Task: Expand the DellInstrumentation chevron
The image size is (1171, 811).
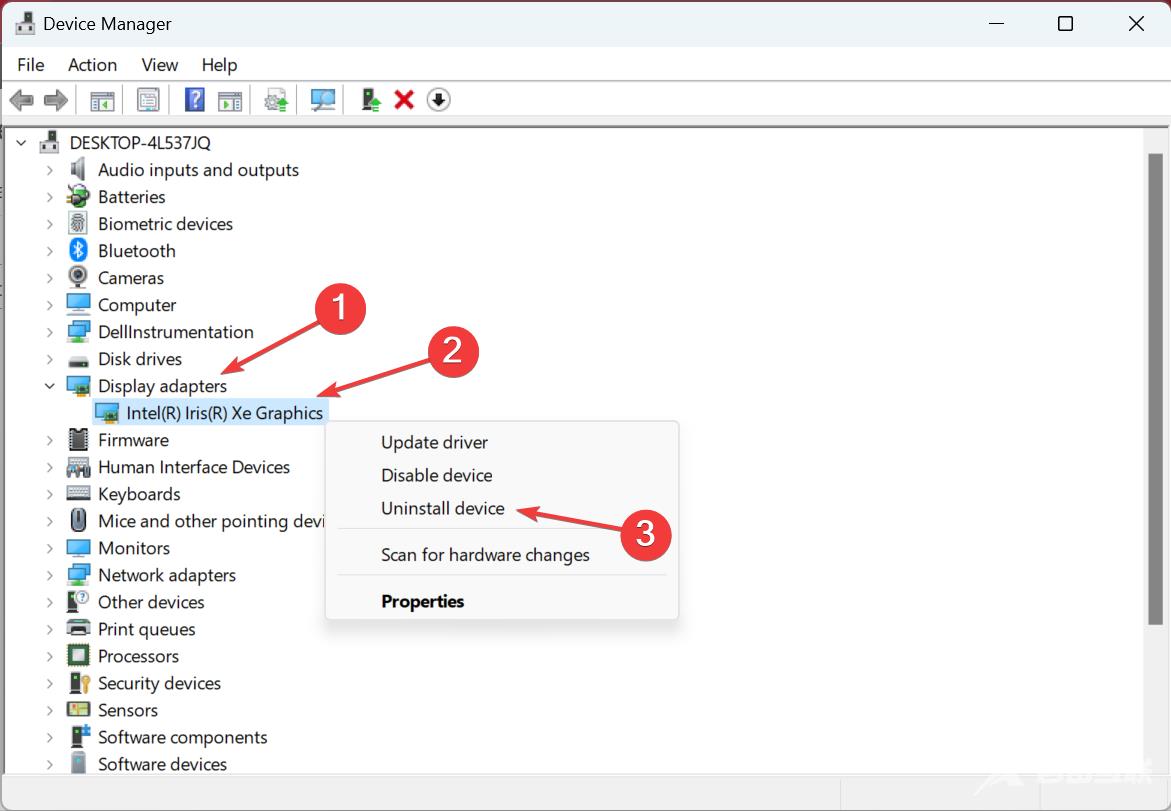Action: point(49,332)
